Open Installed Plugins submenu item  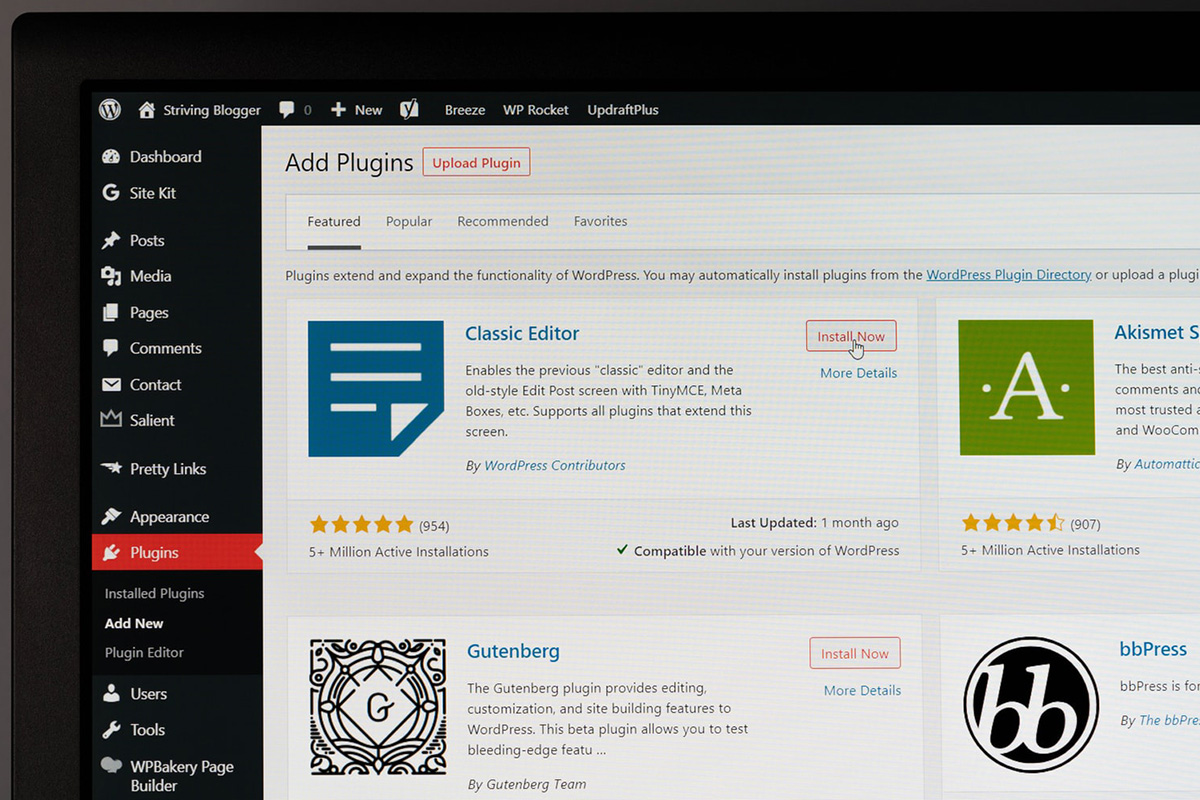coord(154,593)
